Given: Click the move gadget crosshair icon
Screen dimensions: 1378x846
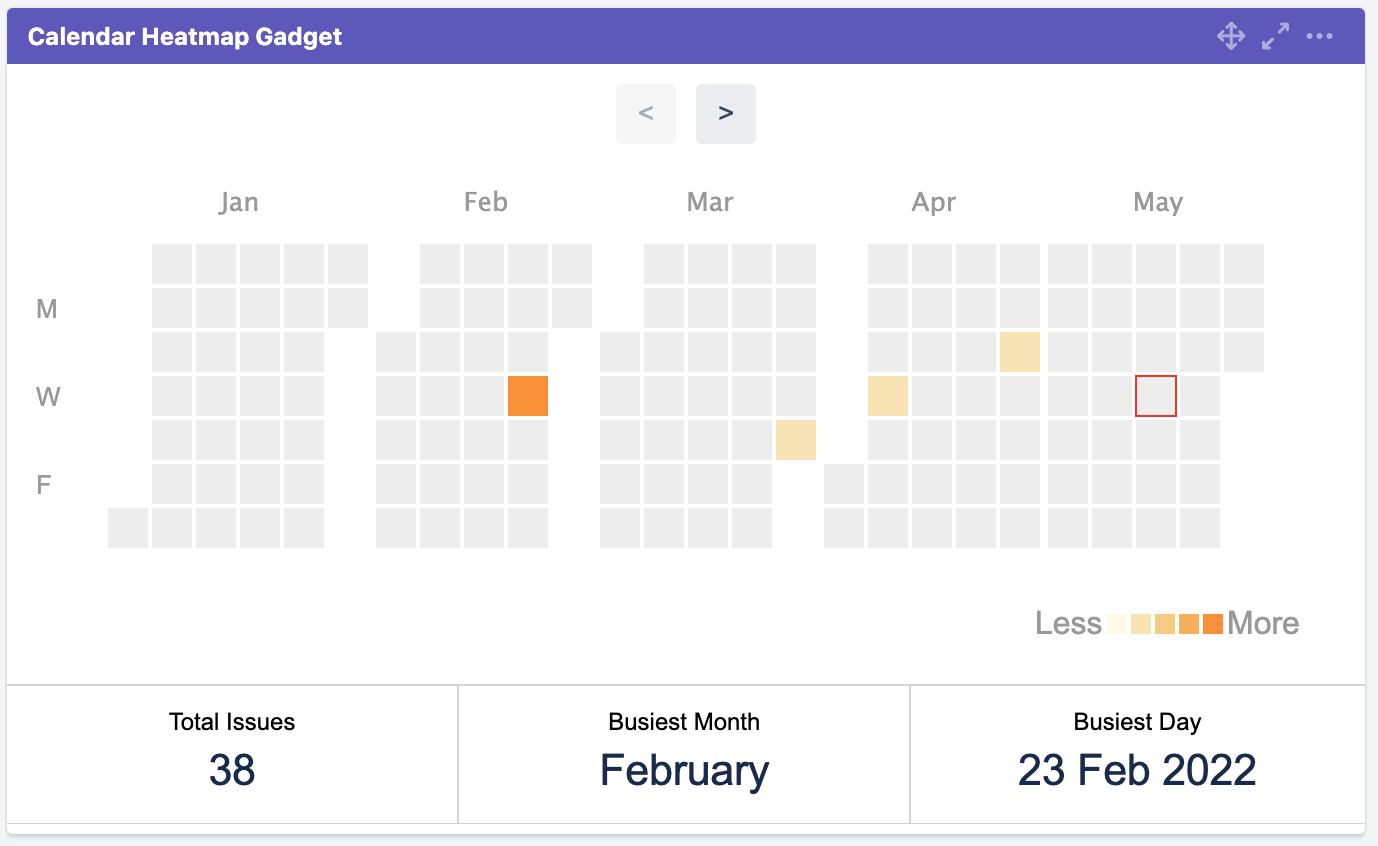Looking at the screenshot, I should (1230, 37).
